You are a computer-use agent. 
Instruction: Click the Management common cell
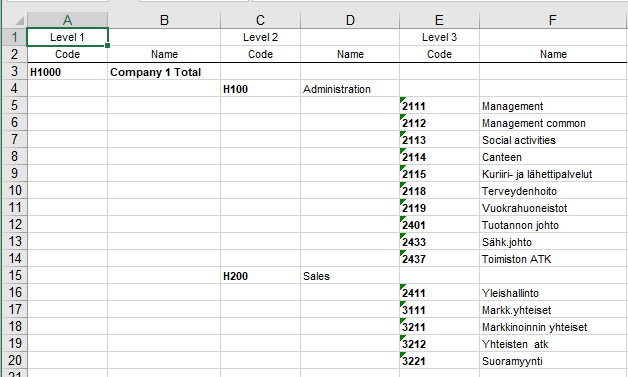pos(553,123)
